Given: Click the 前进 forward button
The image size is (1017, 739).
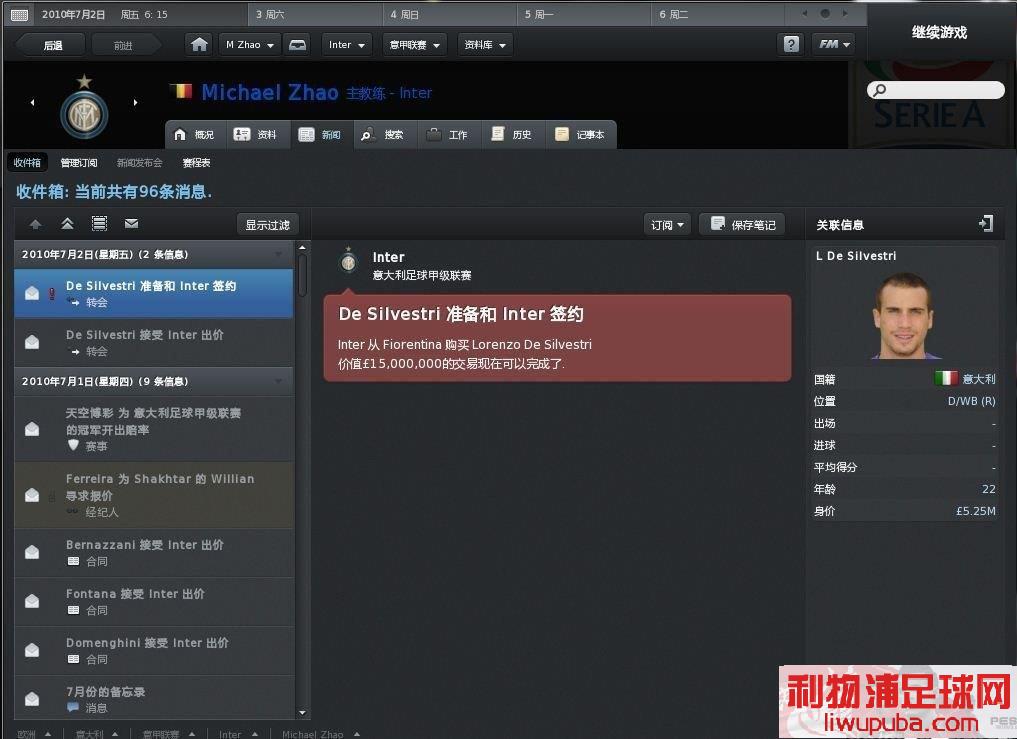Looking at the screenshot, I should (124, 45).
